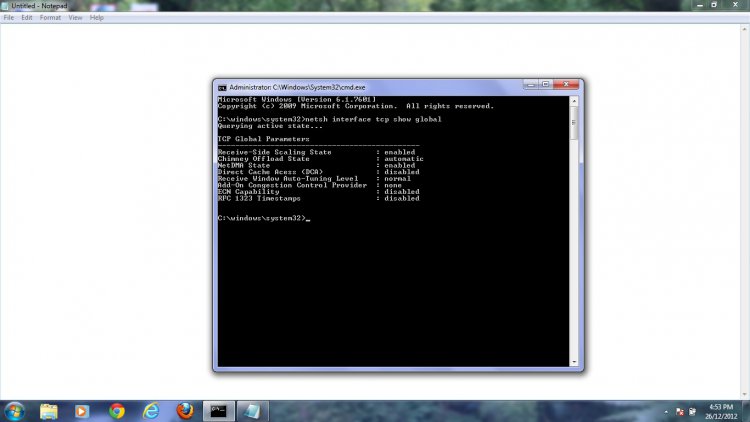Open the Notepad Edit menu
This screenshot has width=750, height=422.
[x=27, y=18]
